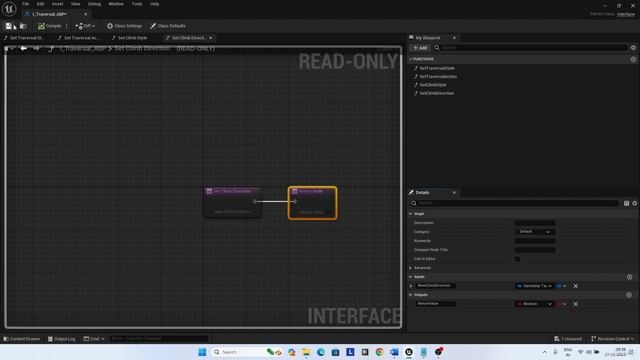Click the Browse to asset icon
This screenshot has width=640, height=360.
tap(23, 26)
